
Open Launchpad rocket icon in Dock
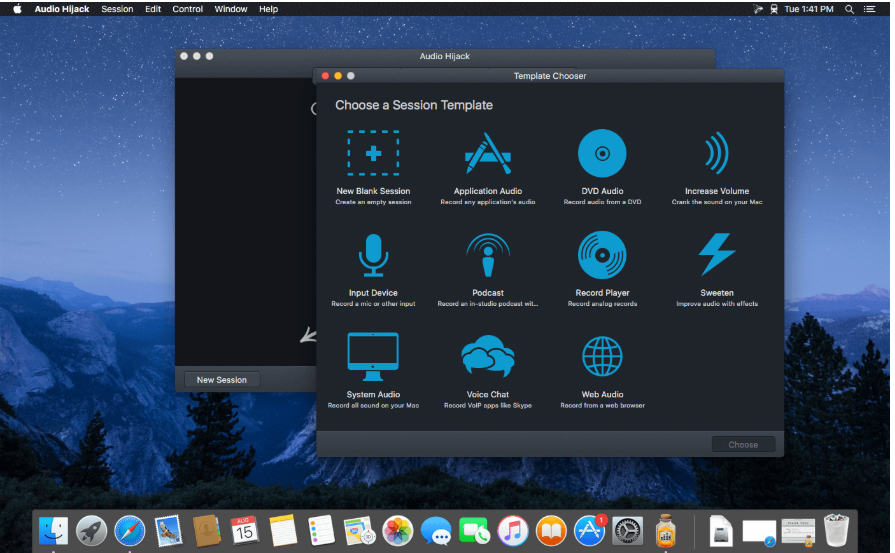click(x=91, y=531)
